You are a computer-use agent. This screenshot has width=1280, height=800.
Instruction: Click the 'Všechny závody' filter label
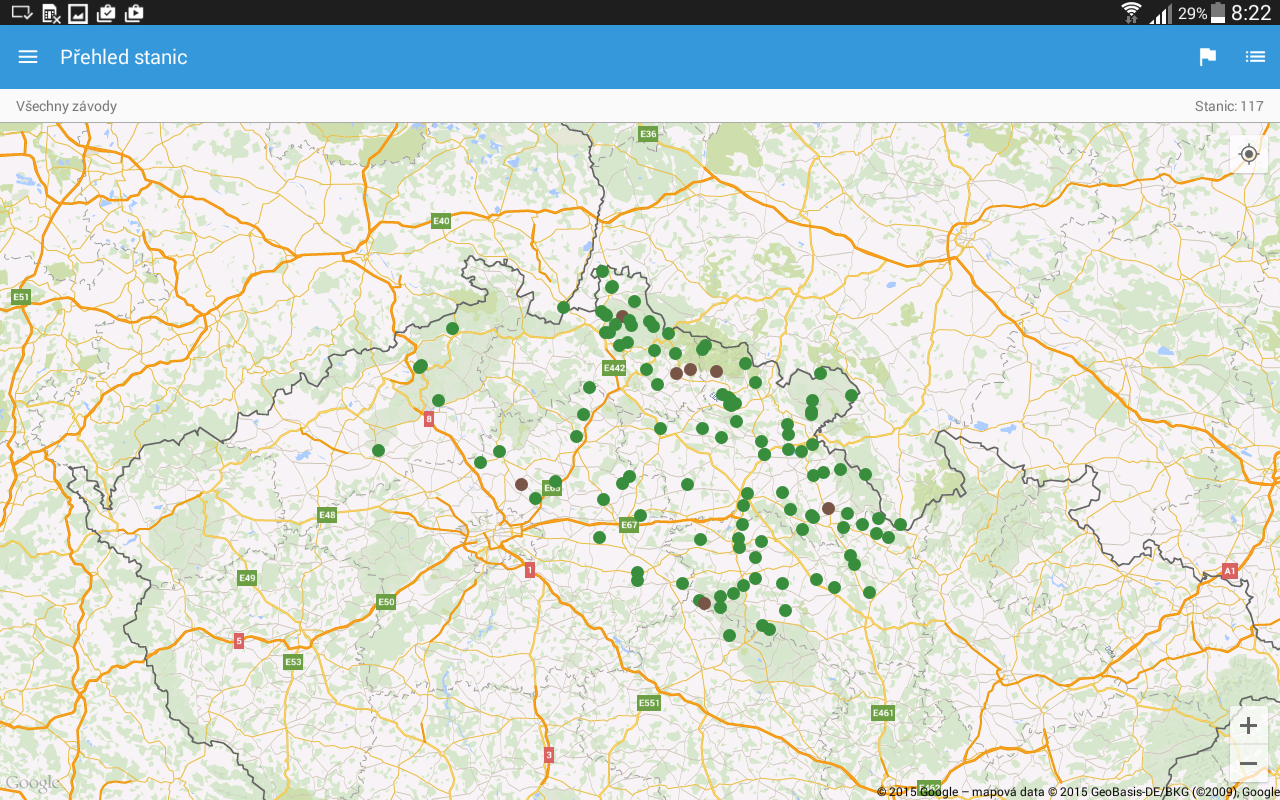[66, 106]
